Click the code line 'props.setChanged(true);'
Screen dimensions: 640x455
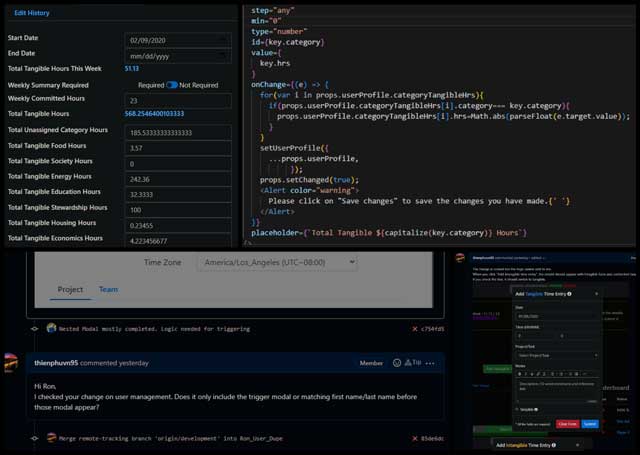point(309,180)
